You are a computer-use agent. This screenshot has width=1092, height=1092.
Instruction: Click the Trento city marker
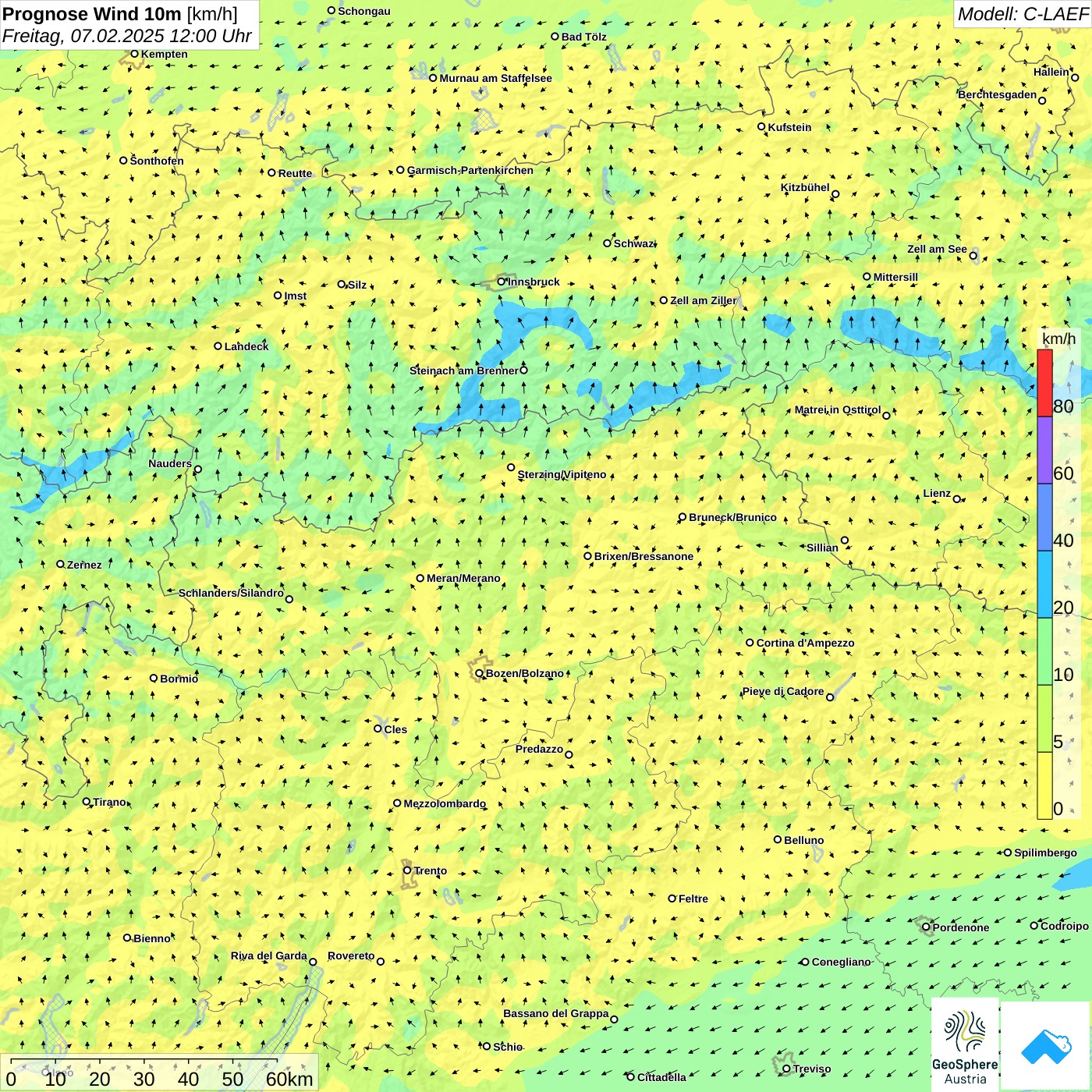click(407, 870)
